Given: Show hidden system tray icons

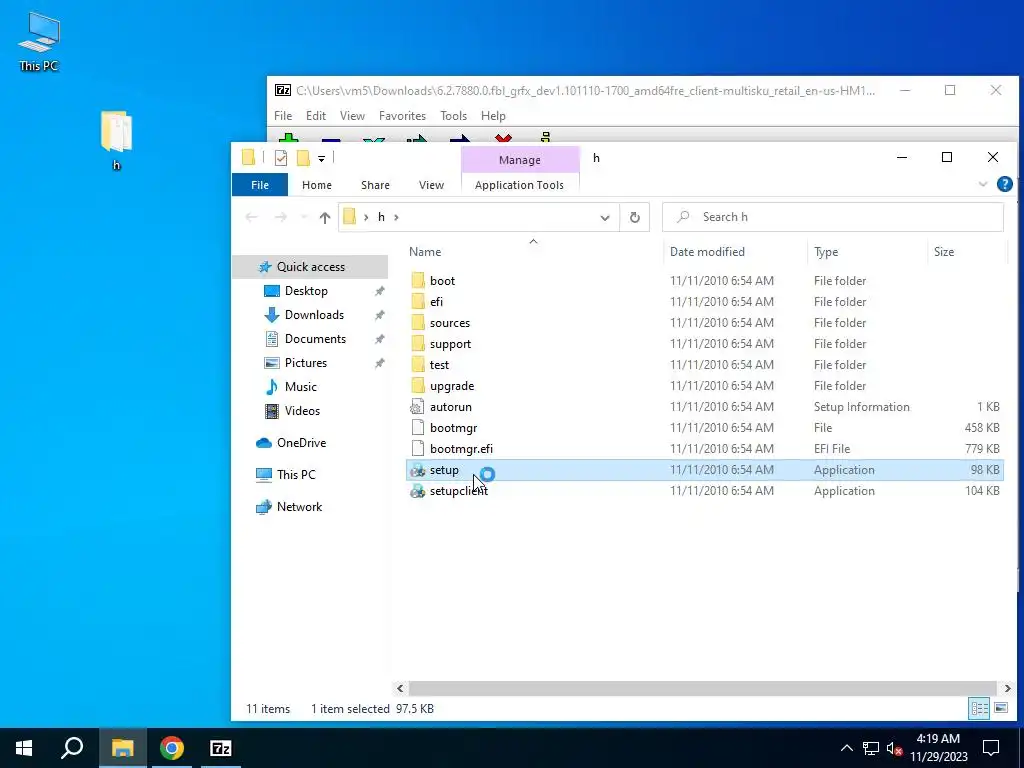Looking at the screenshot, I should pos(846,748).
